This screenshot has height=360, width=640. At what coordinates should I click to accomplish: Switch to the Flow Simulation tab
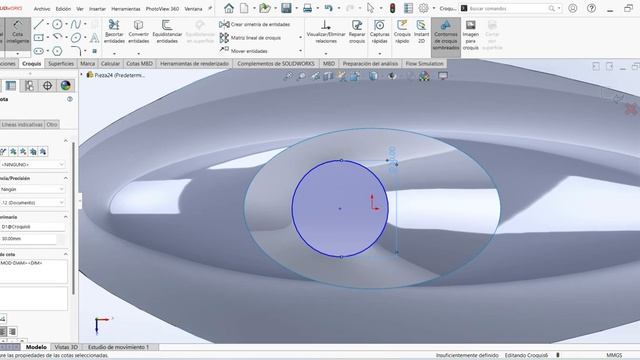click(x=424, y=64)
